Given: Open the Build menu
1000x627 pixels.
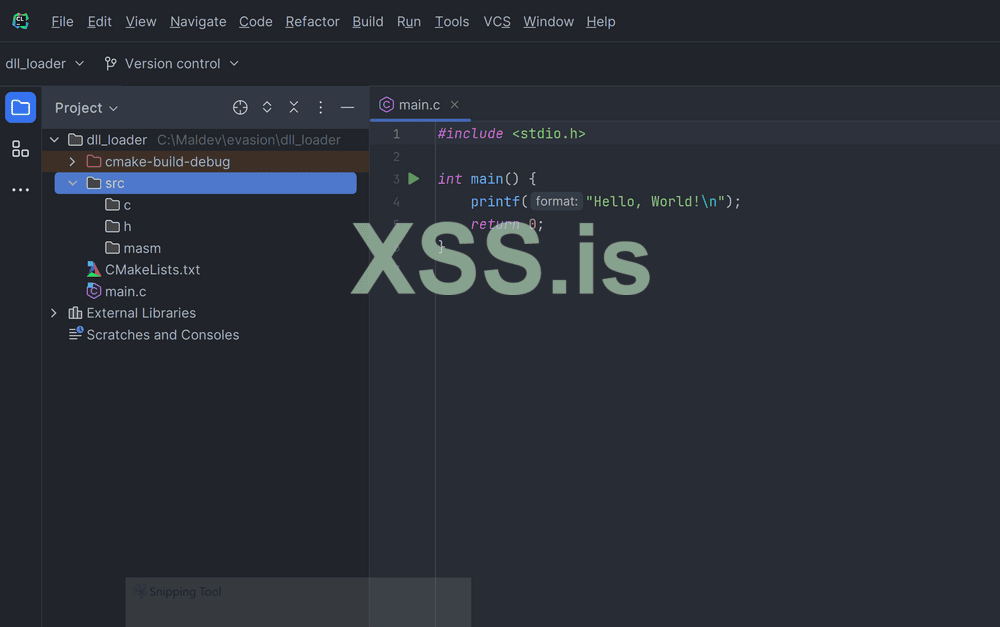Looking at the screenshot, I should tap(368, 22).
